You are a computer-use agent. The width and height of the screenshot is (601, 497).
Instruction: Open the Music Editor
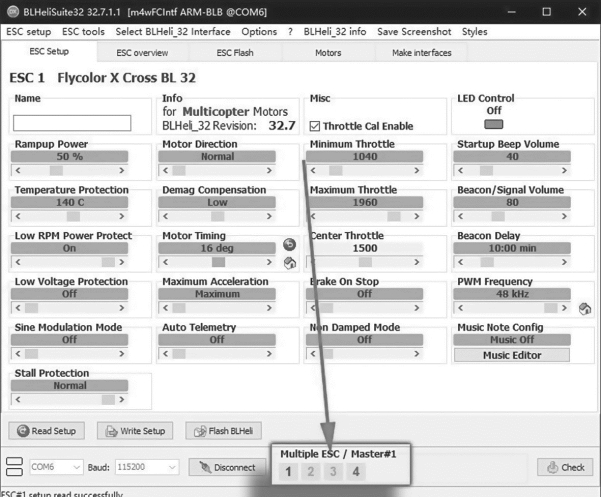(x=512, y=355)
